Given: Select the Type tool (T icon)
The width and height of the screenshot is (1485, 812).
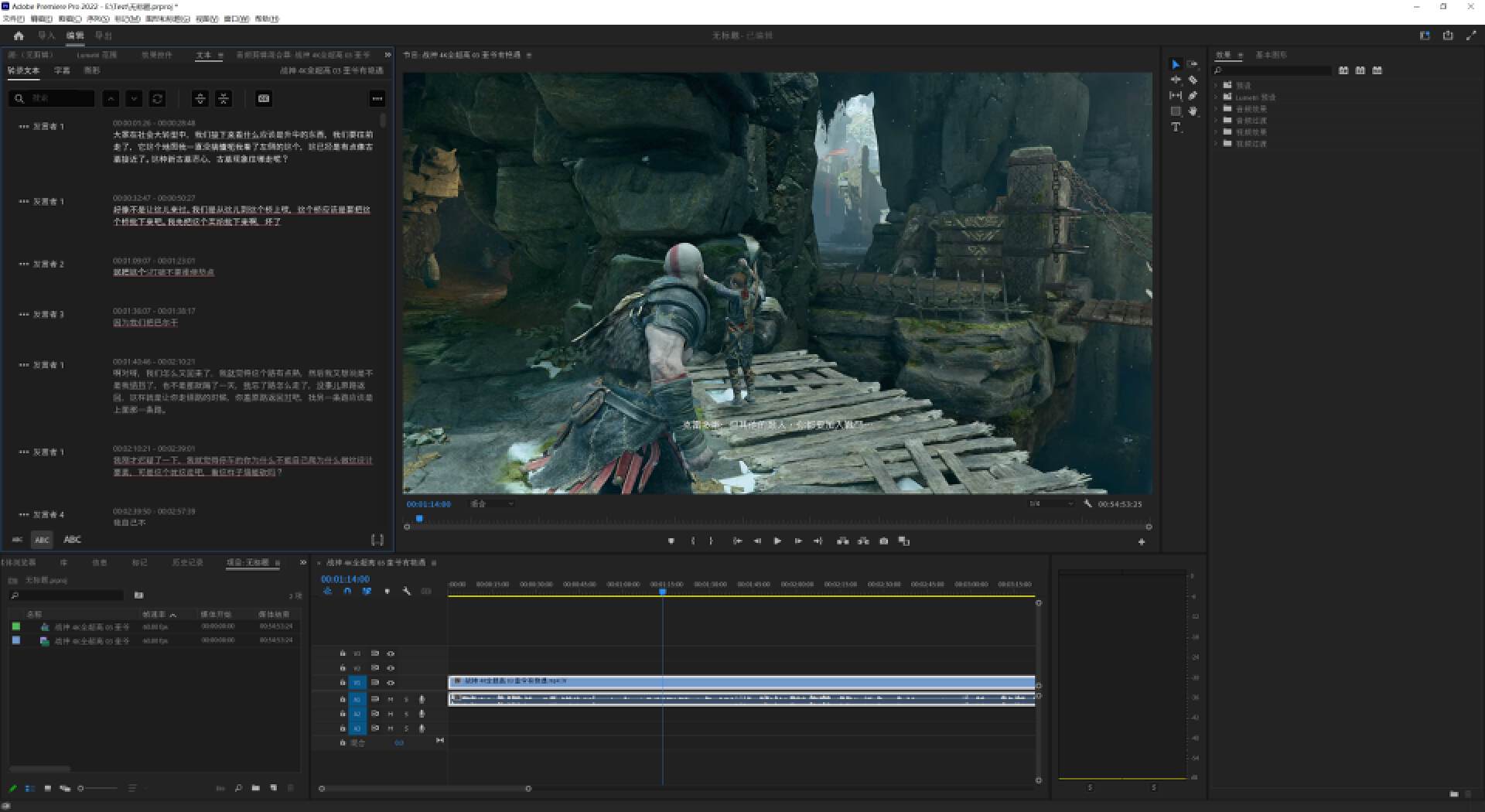Looking at the screenshot, I should pos(1176,128).
